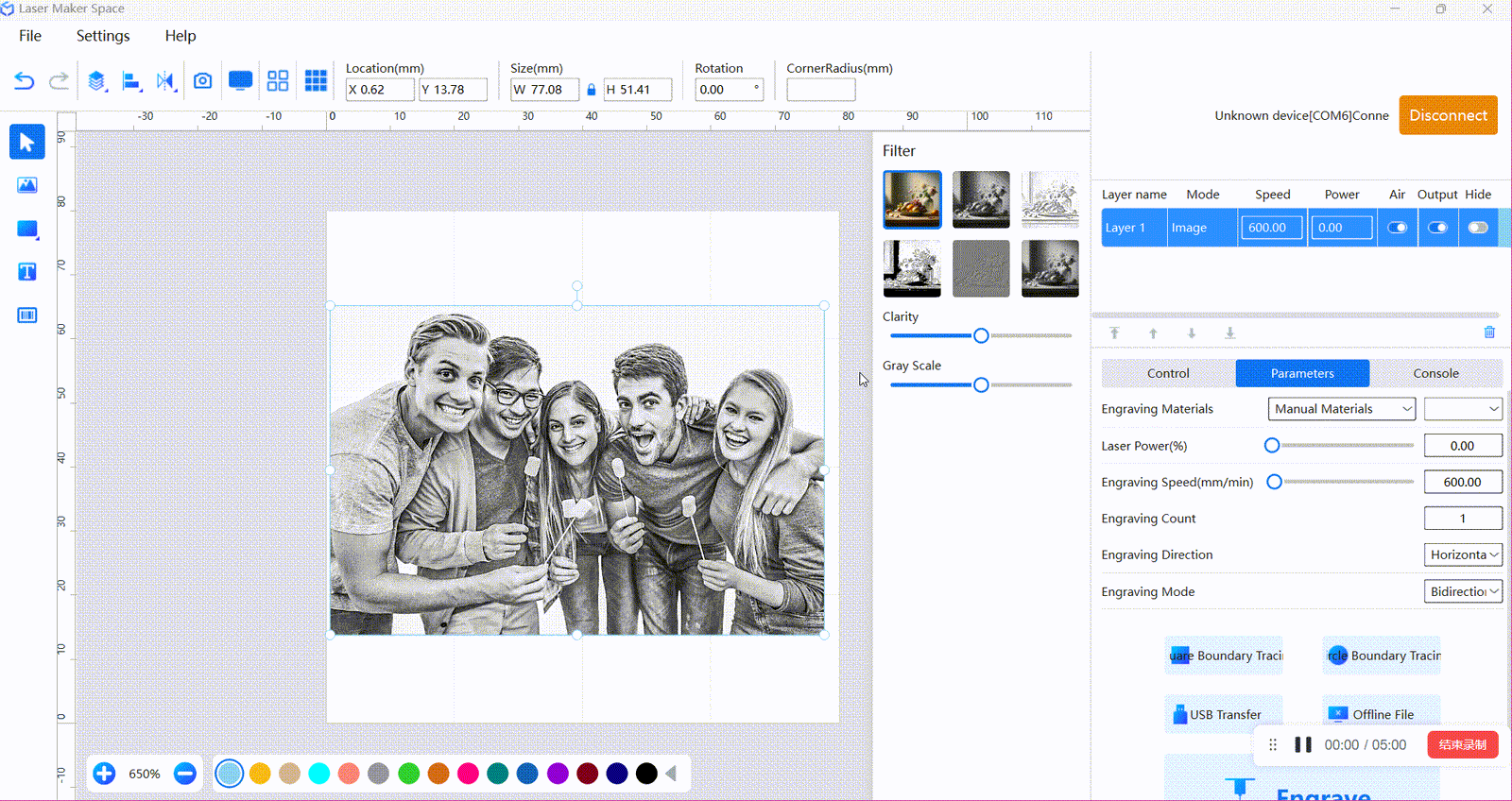The height and width of the screenshot is (801, 1512).
Task: Pick the black color swatch
Action: 646,774
